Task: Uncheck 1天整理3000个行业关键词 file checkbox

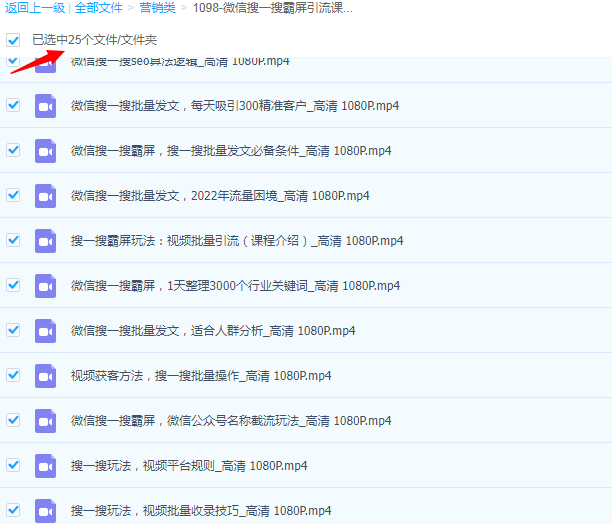Action: [13, 285]
